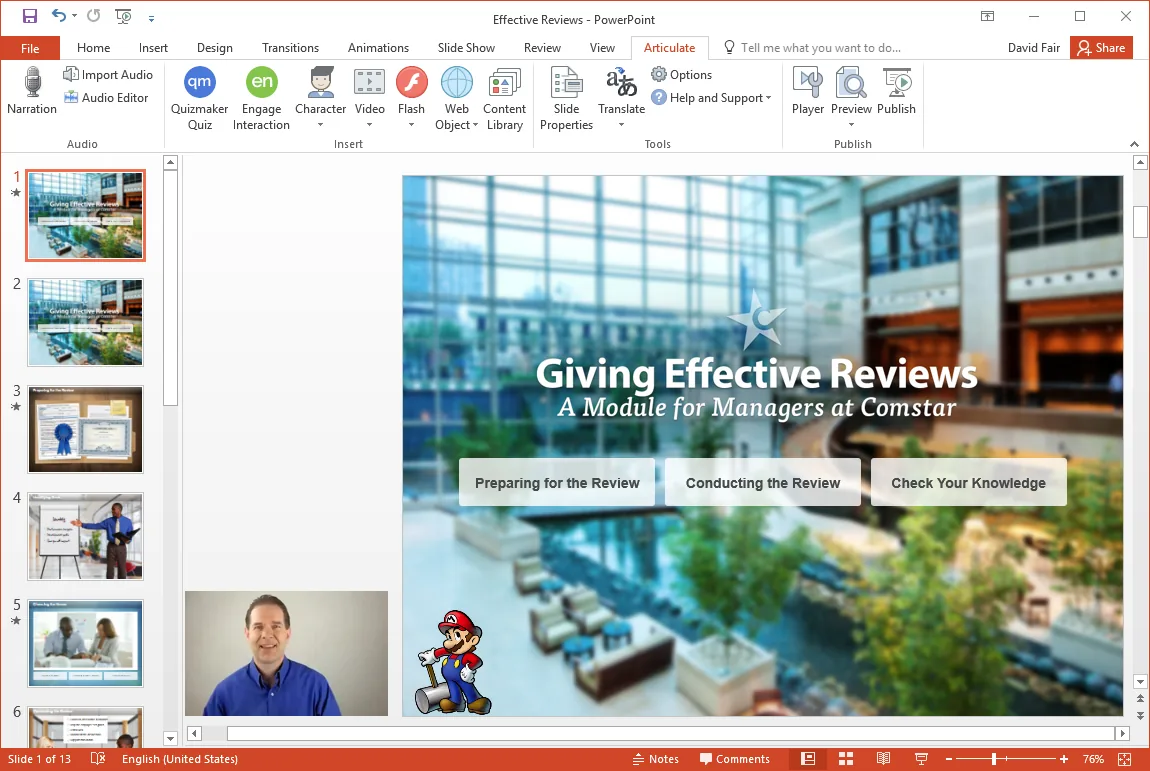This screenshot has width=1150, height=771.
Task: Start Slide Show from status bar
Action: tap(921, 759)
